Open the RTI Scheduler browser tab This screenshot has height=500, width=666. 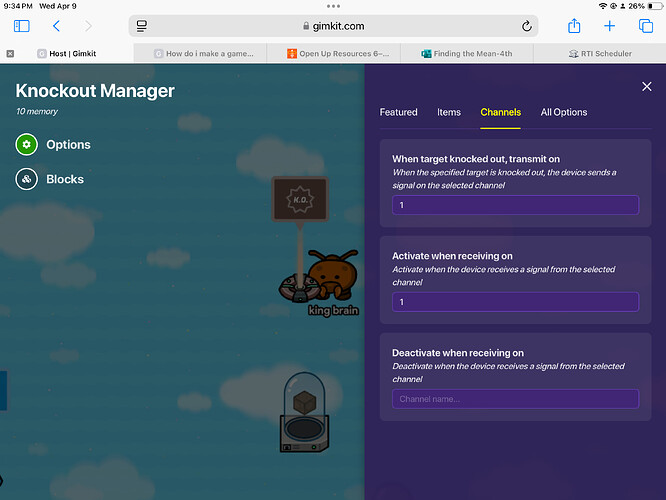point(600,54)
